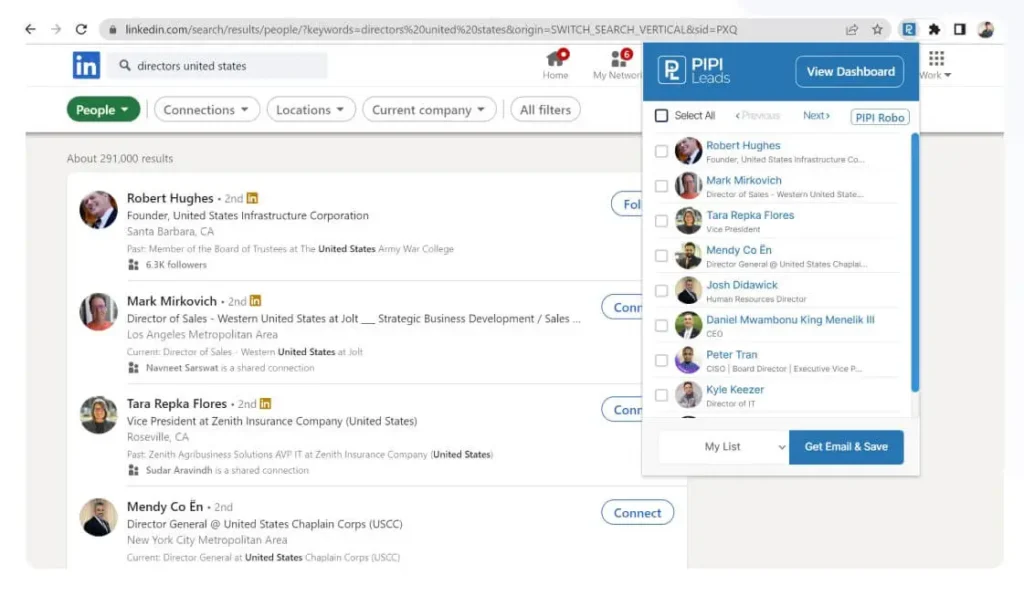1024x596 pixels.
Task: Check the Select All checkbox
Action: 662,116
